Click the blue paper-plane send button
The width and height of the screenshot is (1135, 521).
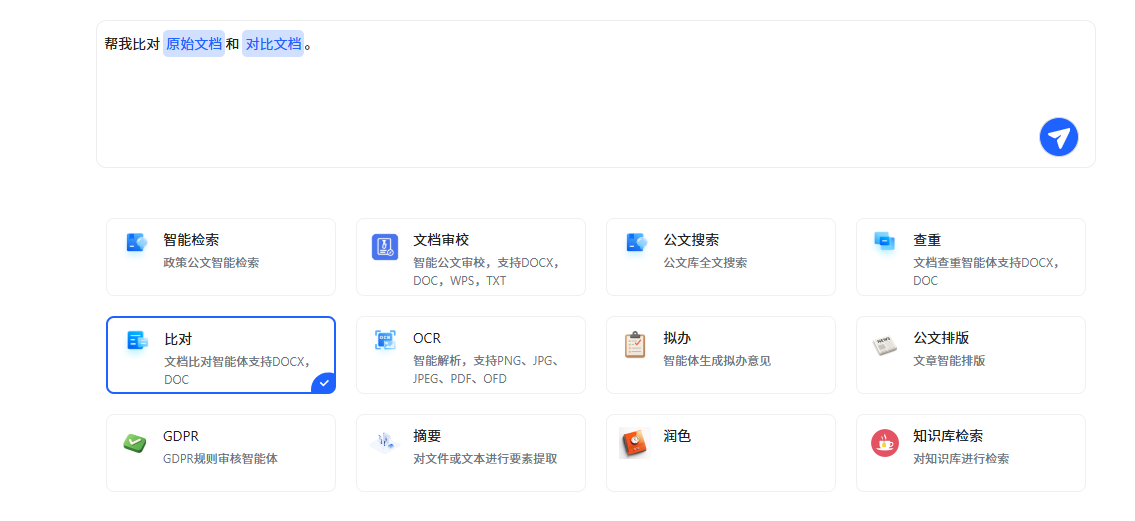1058,137
